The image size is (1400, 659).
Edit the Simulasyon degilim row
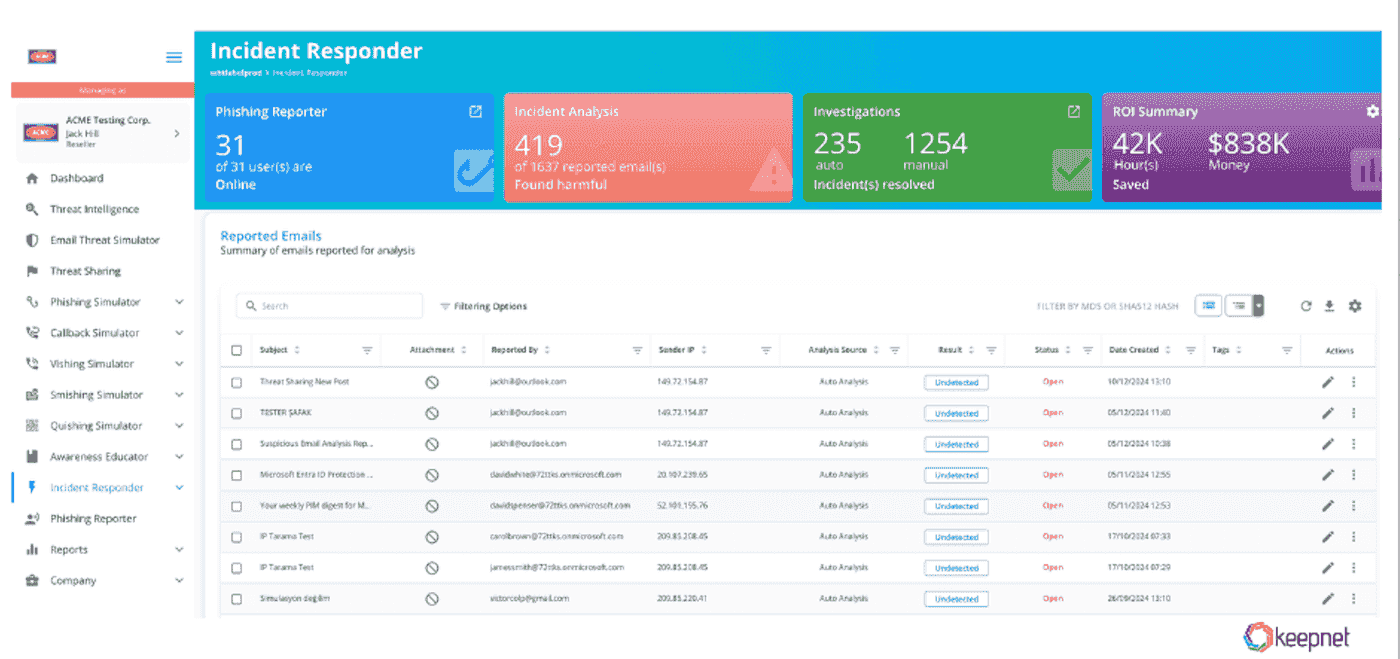pyautogui.click(x=1328, y=599)
